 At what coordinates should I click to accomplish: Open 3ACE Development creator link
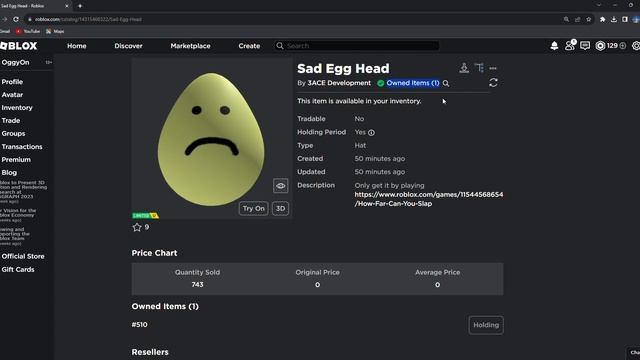[339, 83]
